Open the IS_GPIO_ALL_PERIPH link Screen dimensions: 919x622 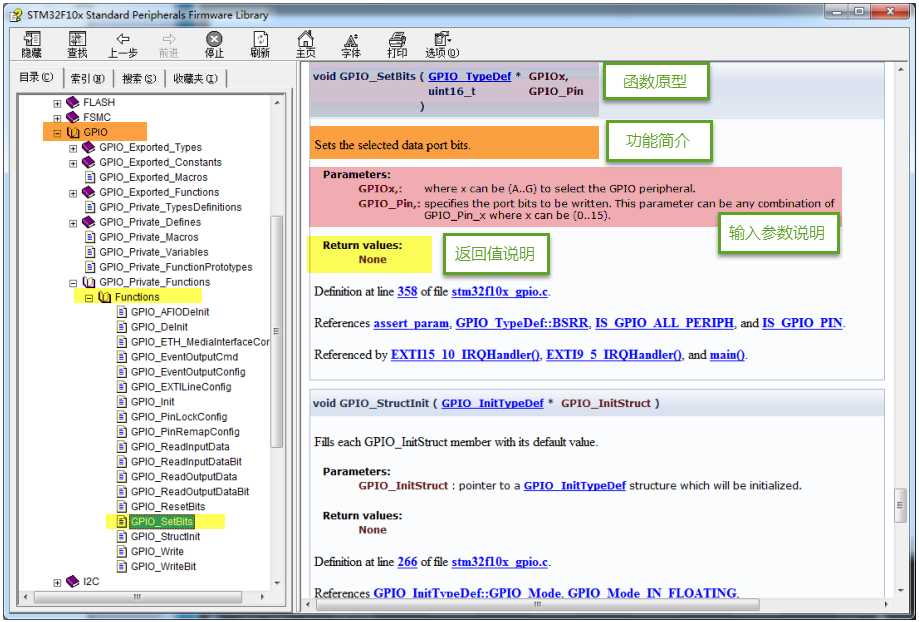pyautogui.click(x=665, y=323)
